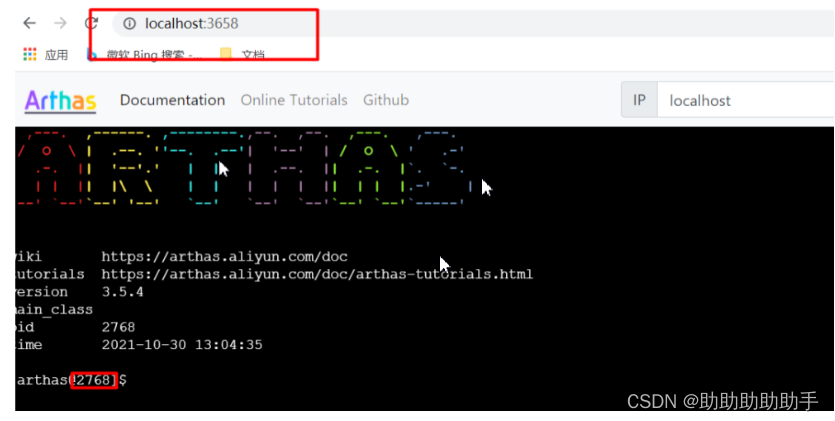Viewport: 835px width, 421px height.
Task: Click the IP input field showing localhost
Action: click(x=746, y=100)
